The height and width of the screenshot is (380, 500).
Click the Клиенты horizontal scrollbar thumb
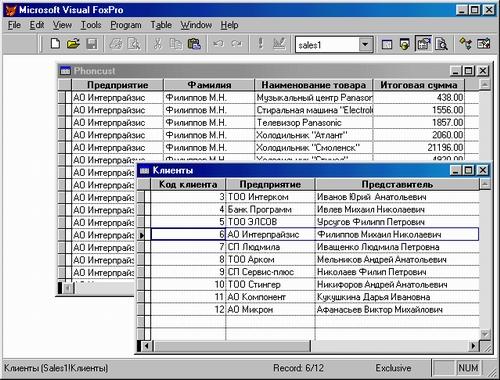coord(232,346)
